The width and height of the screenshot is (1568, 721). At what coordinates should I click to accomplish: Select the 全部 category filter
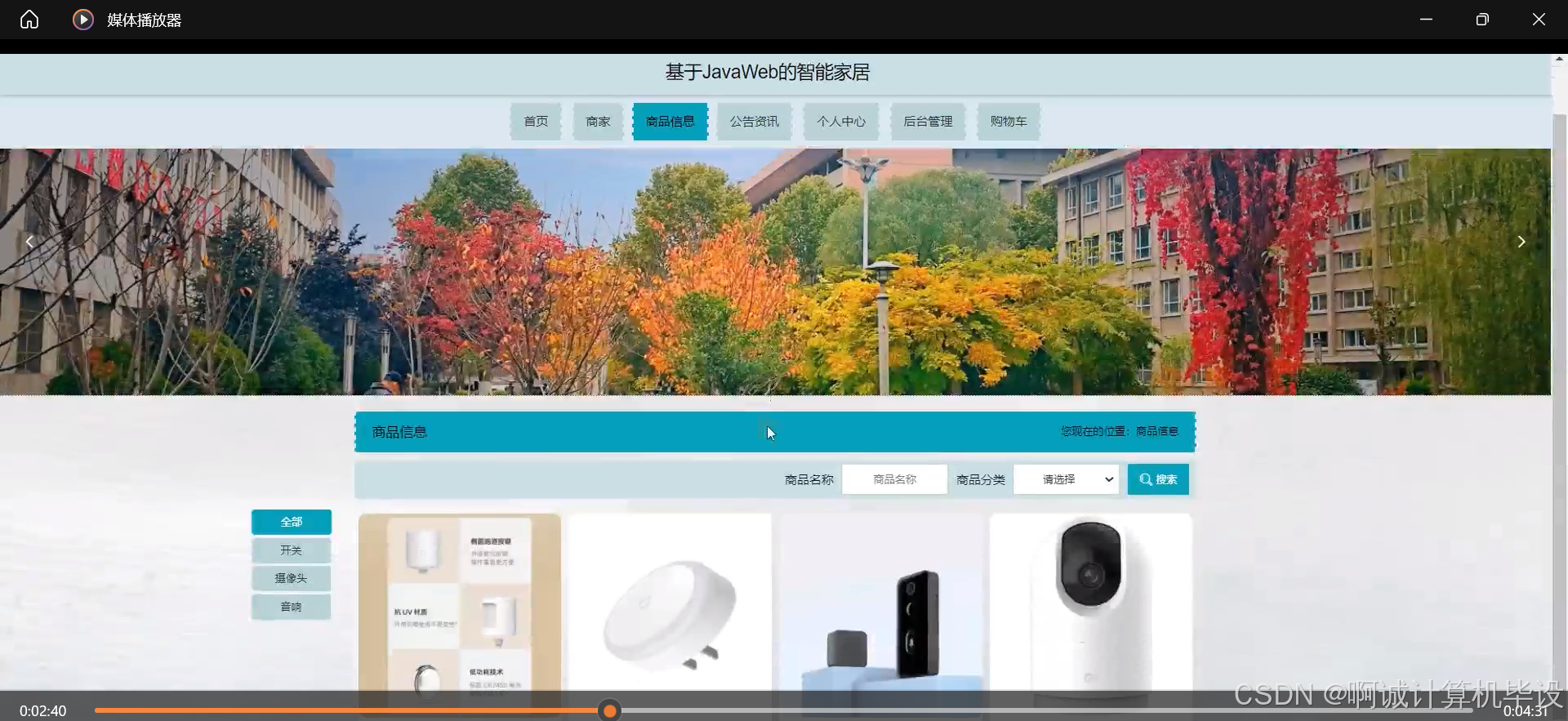292,522
